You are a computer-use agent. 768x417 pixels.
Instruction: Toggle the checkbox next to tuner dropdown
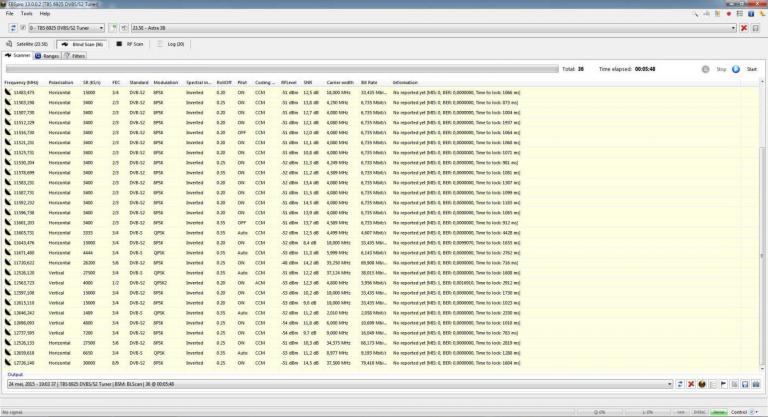[x=21, y=27]
